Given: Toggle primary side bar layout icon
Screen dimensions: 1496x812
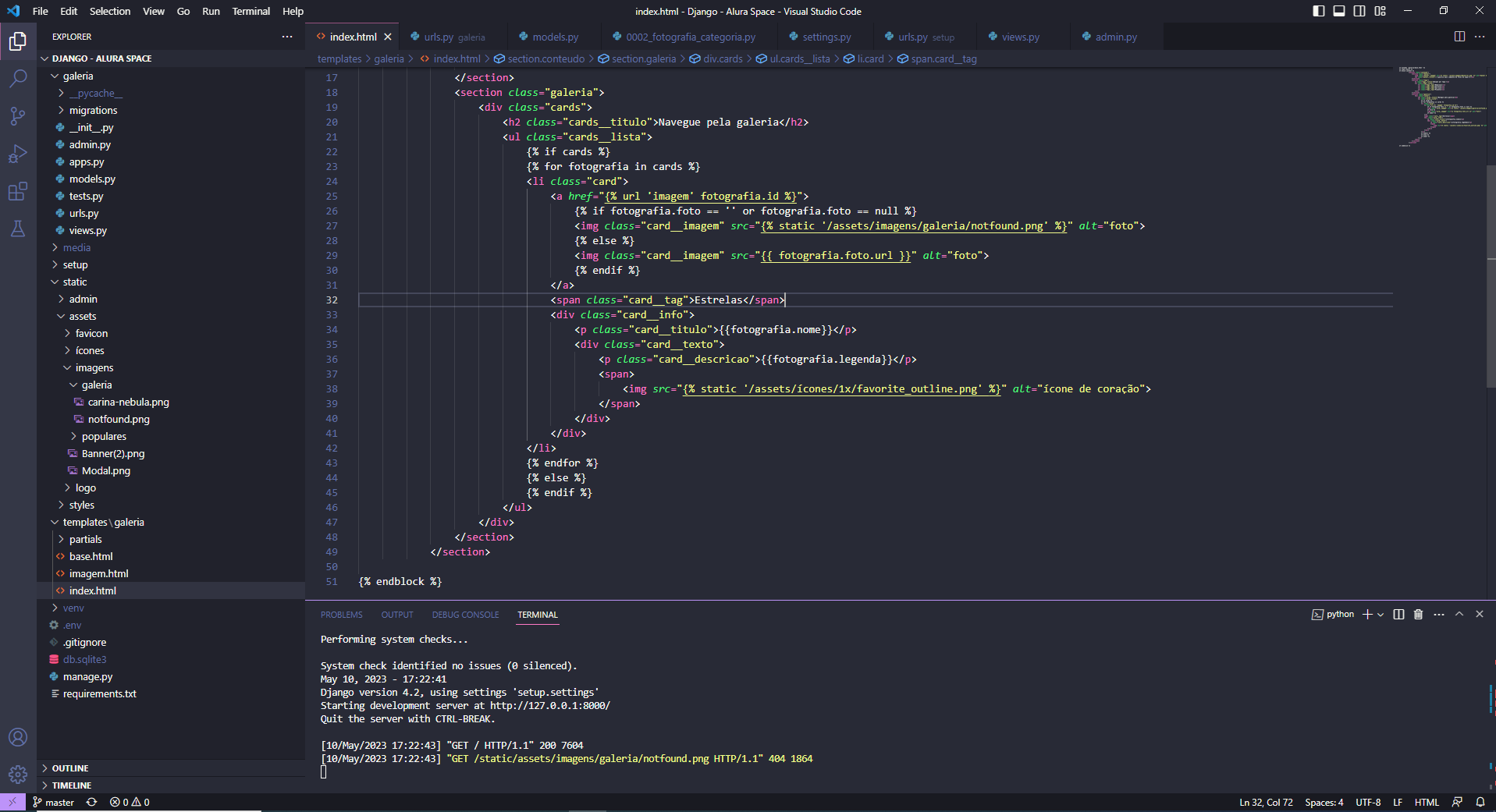Looking at the screenshot, I should click(1319, 11).
